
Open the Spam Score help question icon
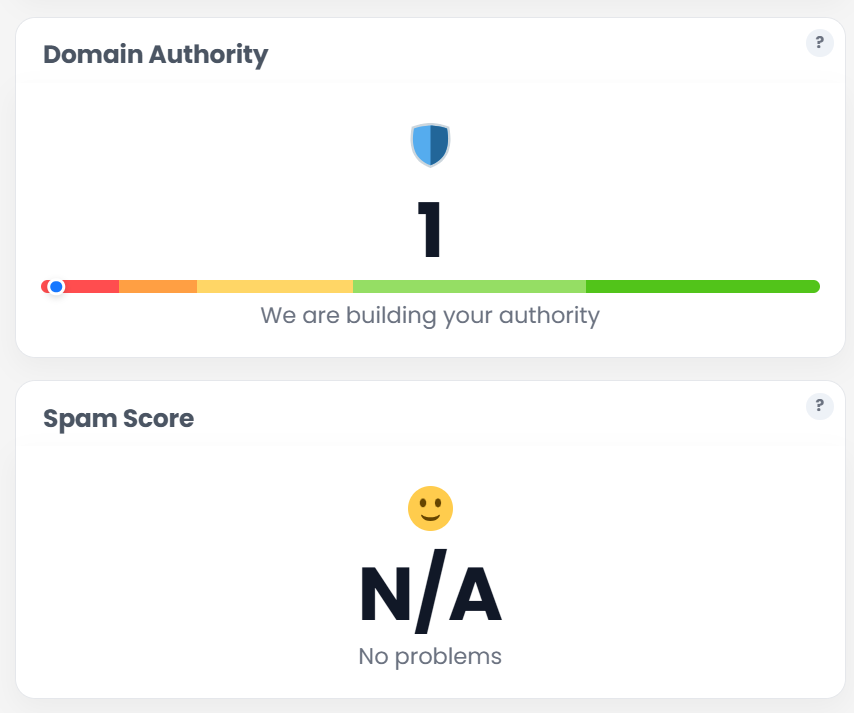click(x=819, y=405)
